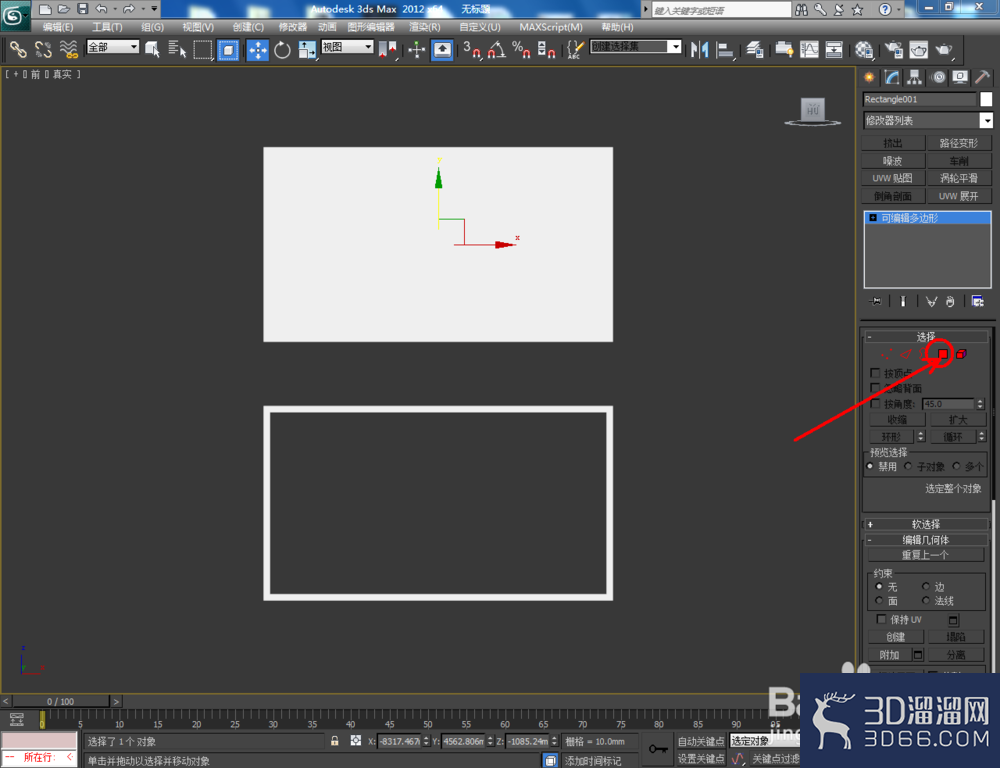Click the 车削 modifier button
This screenshot has height=768, width=1000.
tap(959, 161)
